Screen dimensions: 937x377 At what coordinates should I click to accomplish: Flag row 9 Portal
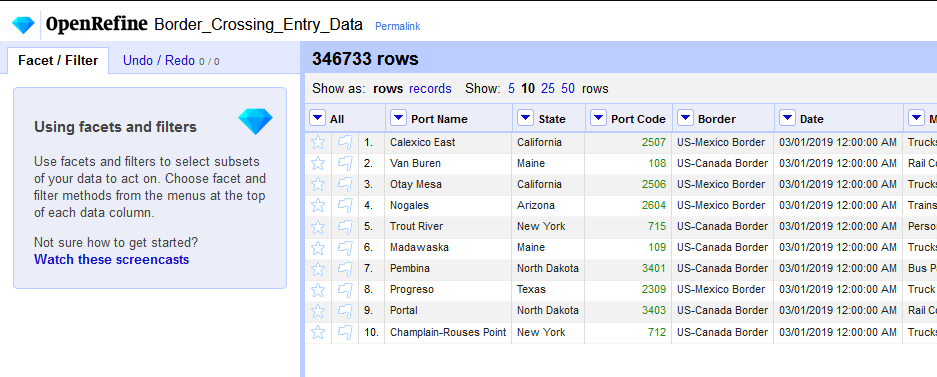345,311
